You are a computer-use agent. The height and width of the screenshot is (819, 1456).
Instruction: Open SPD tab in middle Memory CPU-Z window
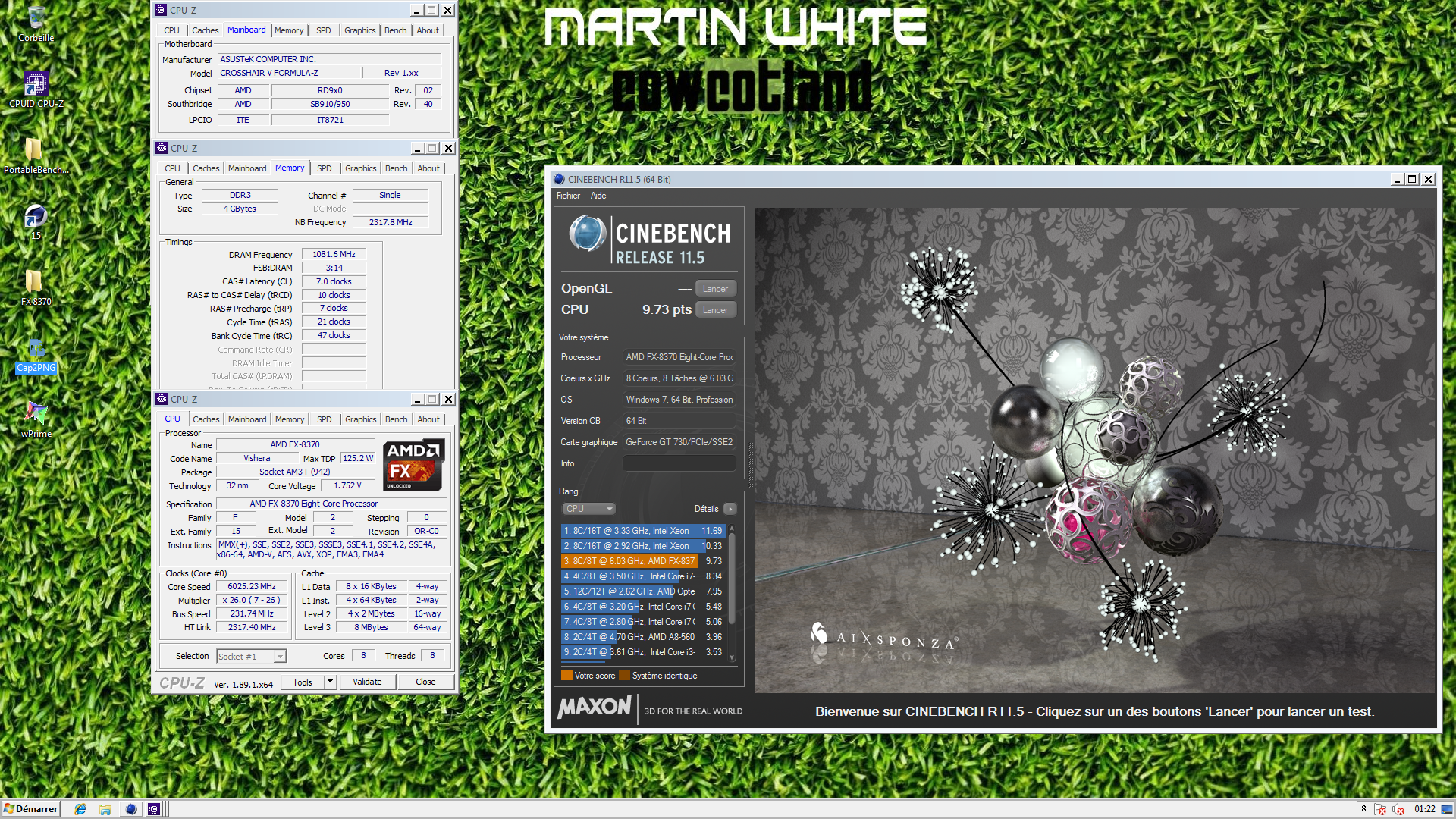(x=325, y=168)
